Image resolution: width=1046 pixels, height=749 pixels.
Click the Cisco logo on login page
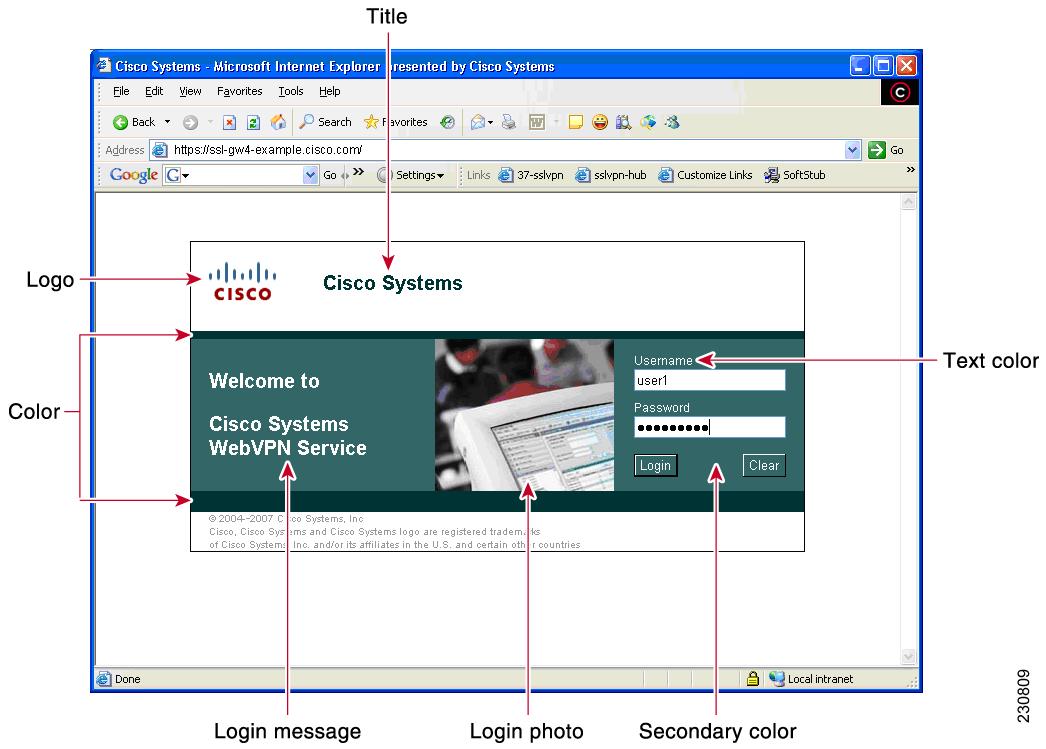coord(242,281)
